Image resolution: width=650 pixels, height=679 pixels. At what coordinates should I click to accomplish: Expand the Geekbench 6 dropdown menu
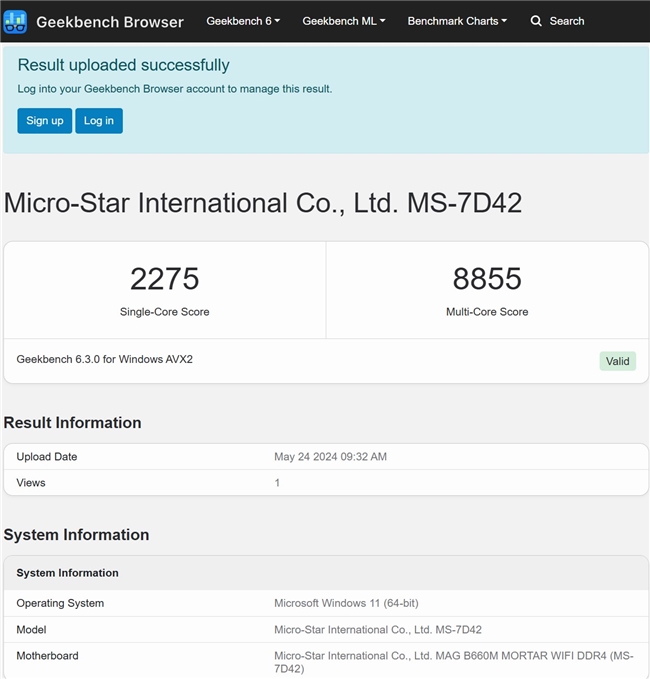pos(243,21)
